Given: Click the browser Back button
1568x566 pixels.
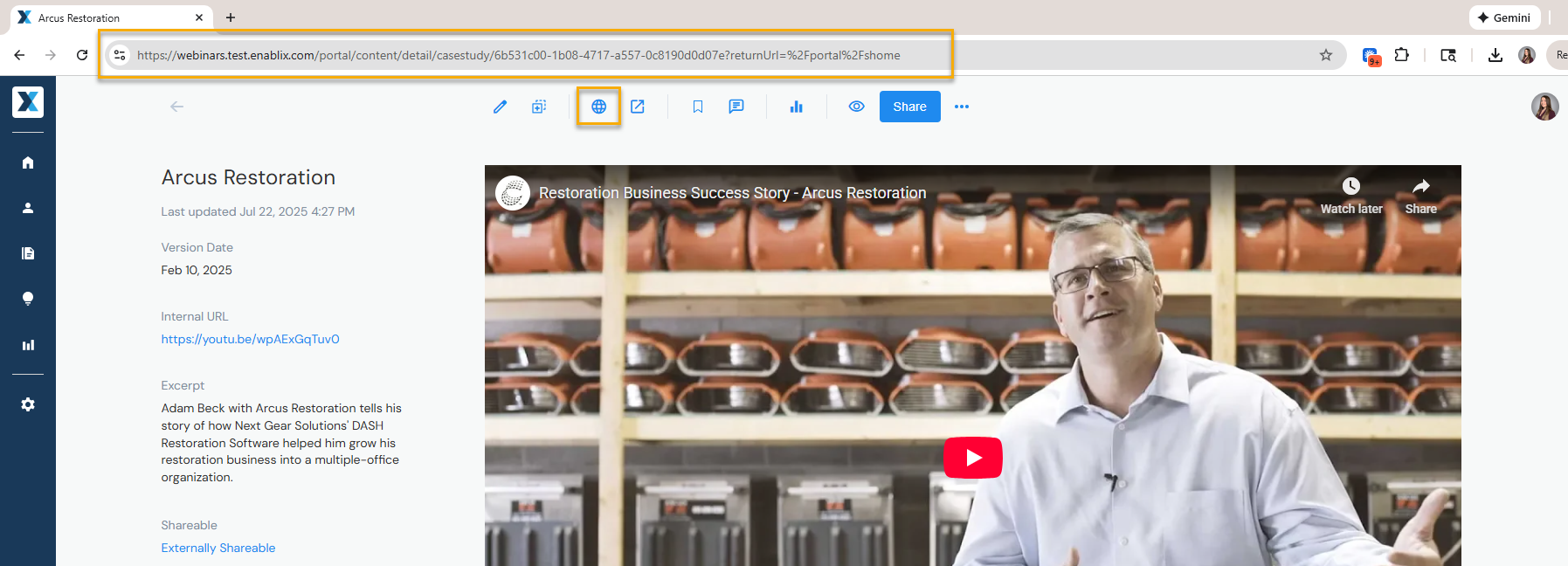Looking at the screenshot, I should tap(19, 55).
